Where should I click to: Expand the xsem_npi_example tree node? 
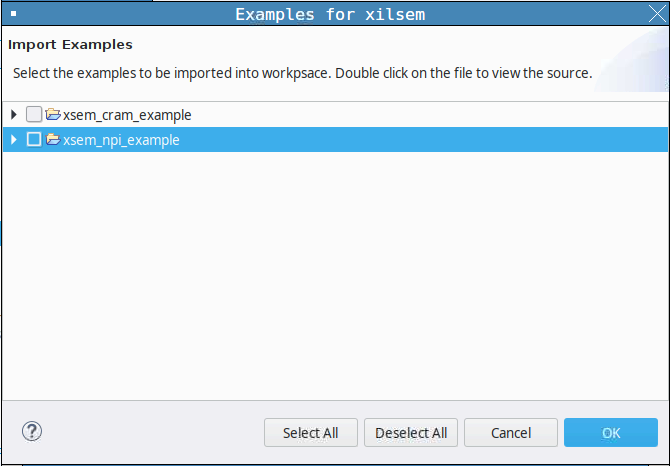tap(14, 140)
